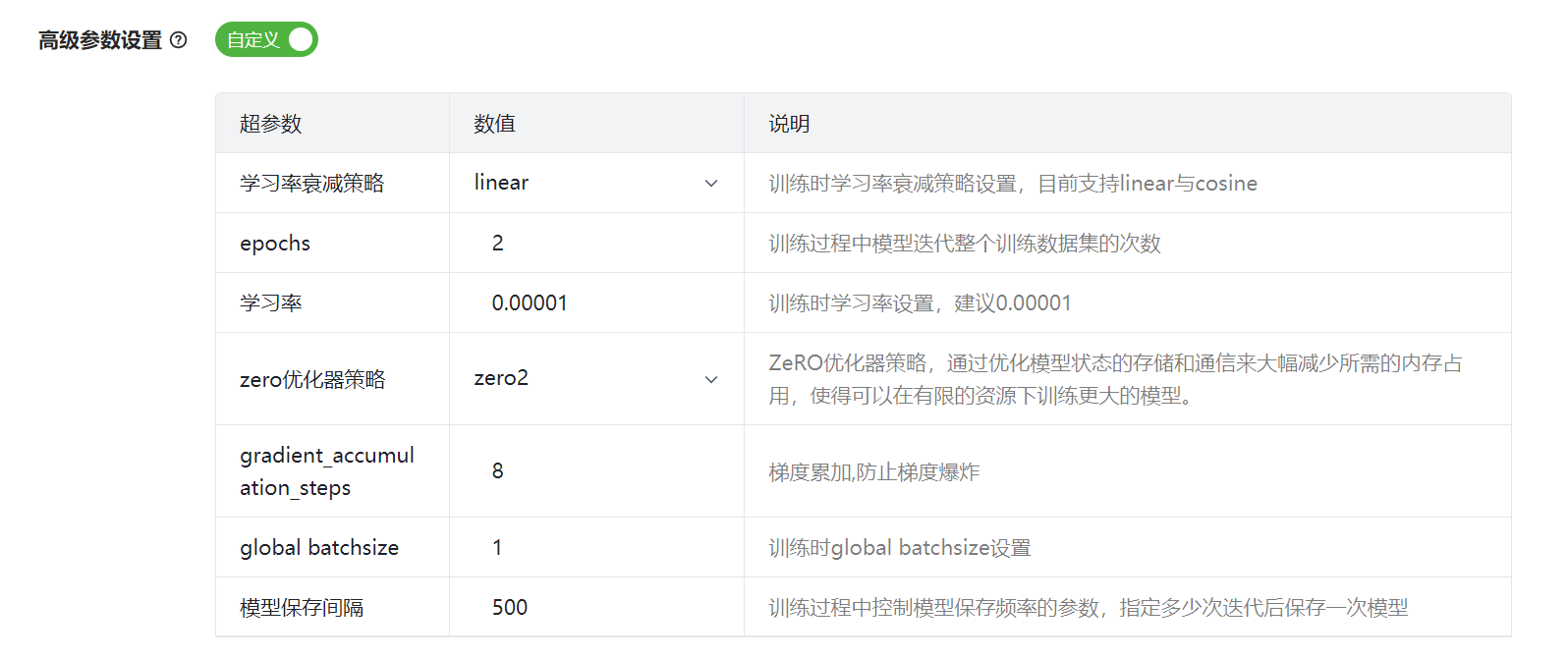
Task: Click the 超参数 column header
Action: pos(270,124)
